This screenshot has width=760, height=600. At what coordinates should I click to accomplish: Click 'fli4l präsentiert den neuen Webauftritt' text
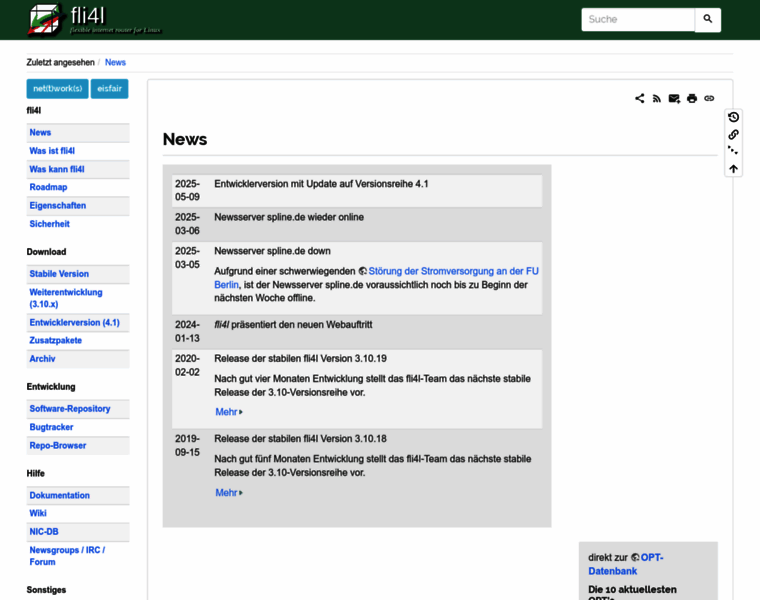click(x=293, y=325)
